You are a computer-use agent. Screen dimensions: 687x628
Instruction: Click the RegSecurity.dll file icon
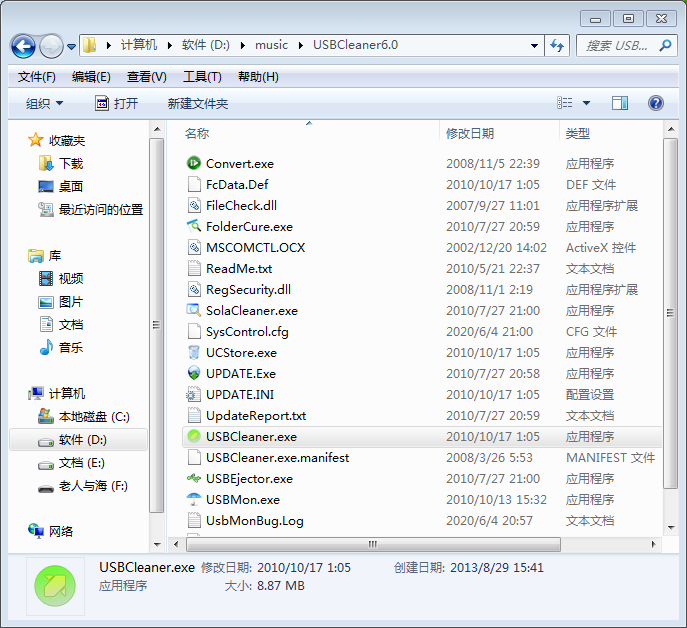click(x=194, y=290)
